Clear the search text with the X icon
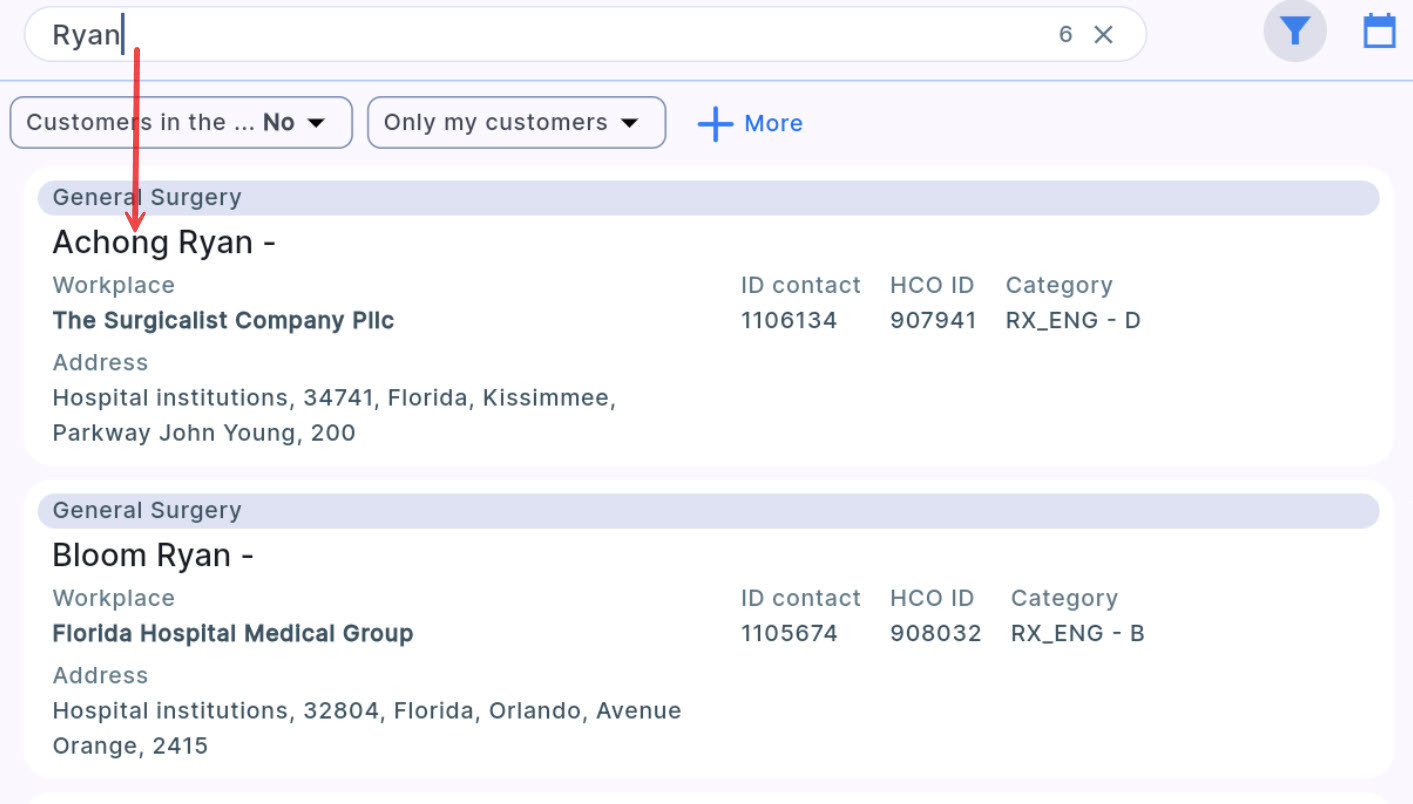This screenshot has width=1413, height=804. coord(1103,35)
